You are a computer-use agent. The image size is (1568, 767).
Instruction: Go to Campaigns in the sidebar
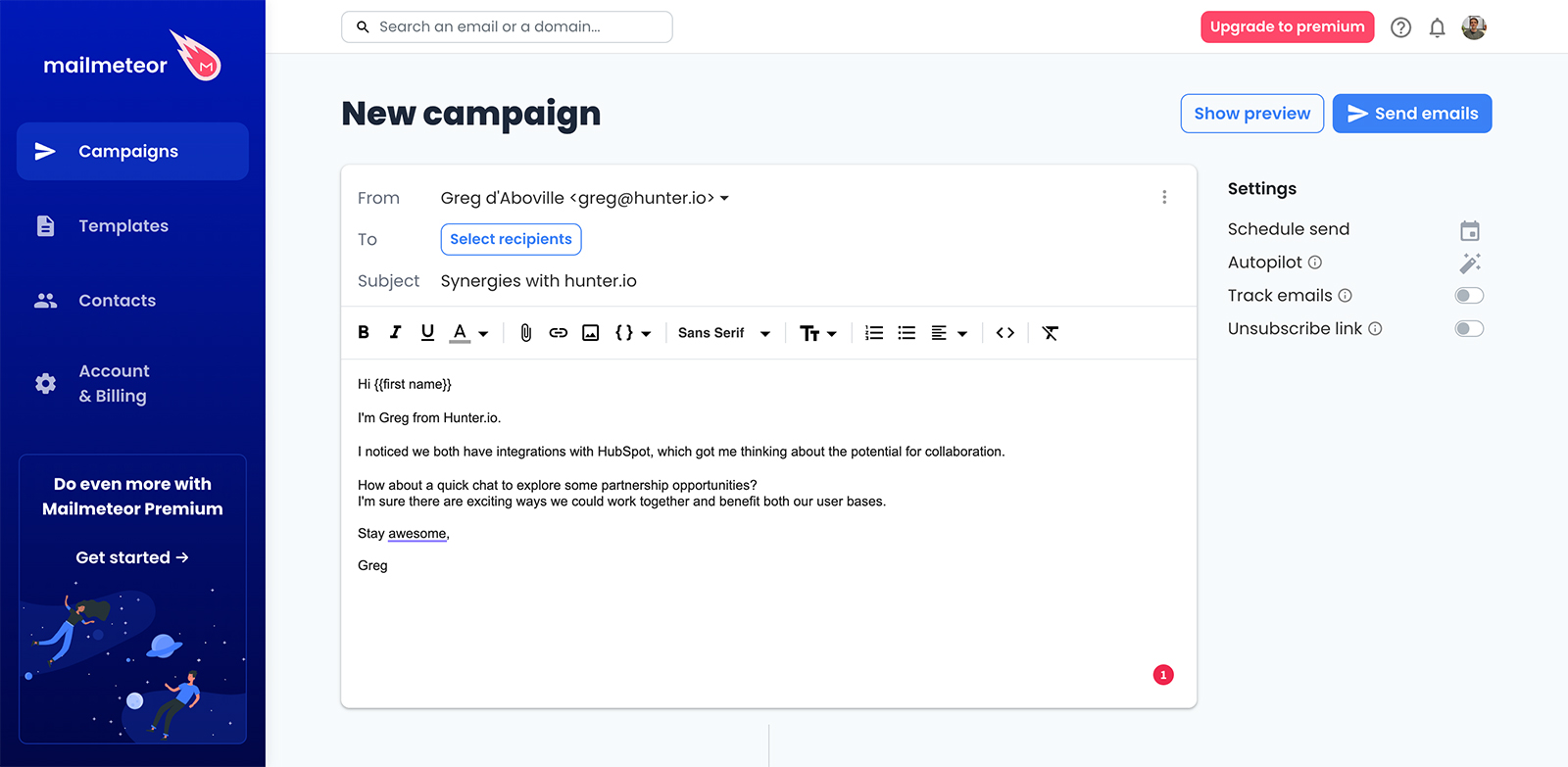tap(132, 151)
